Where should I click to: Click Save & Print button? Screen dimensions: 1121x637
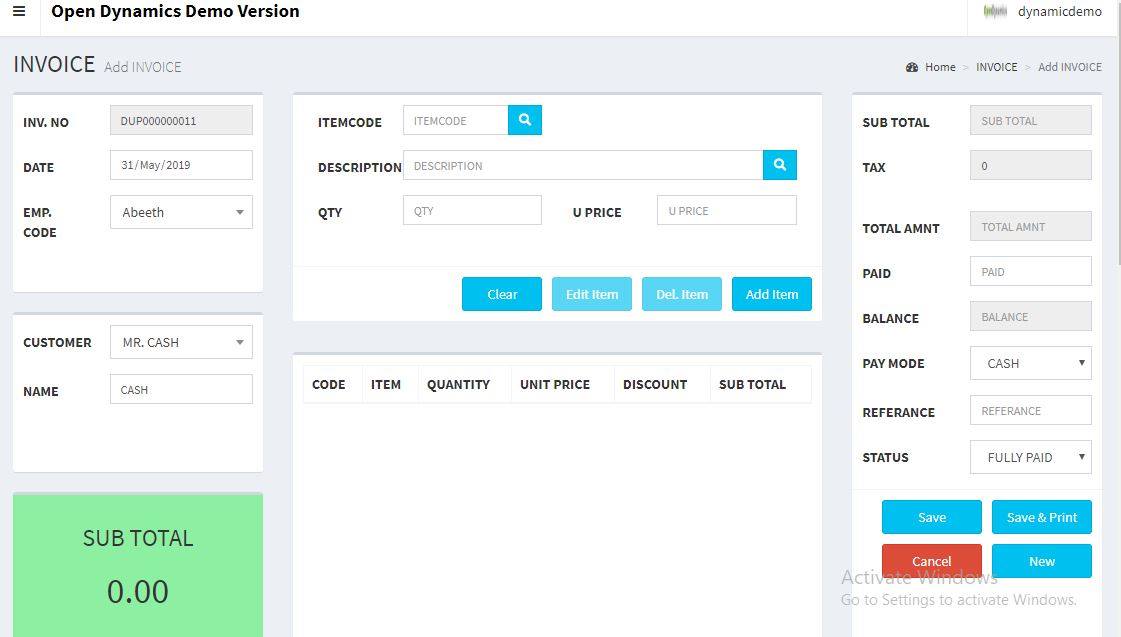pos(1042,517)
